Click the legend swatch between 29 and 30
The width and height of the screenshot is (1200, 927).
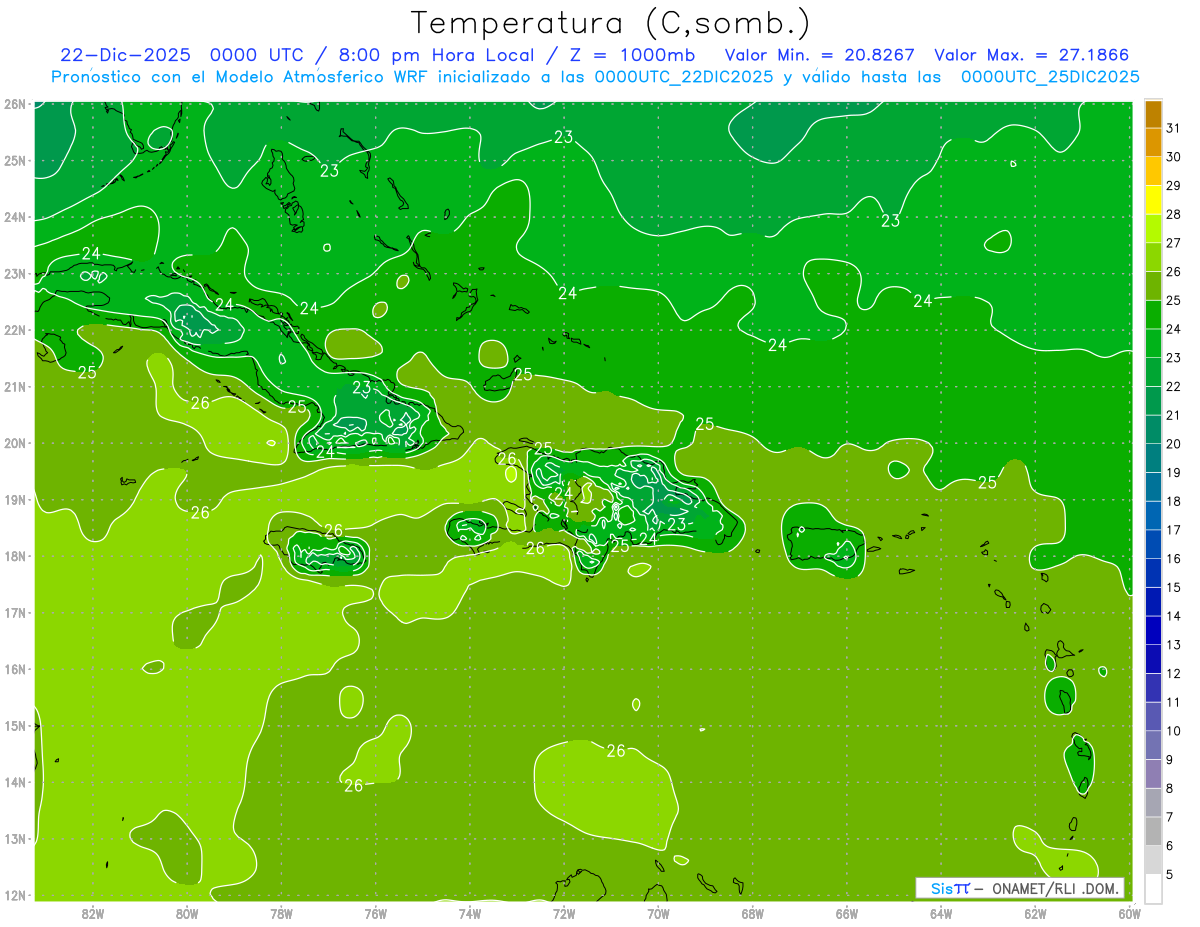tap(1153, 171)
